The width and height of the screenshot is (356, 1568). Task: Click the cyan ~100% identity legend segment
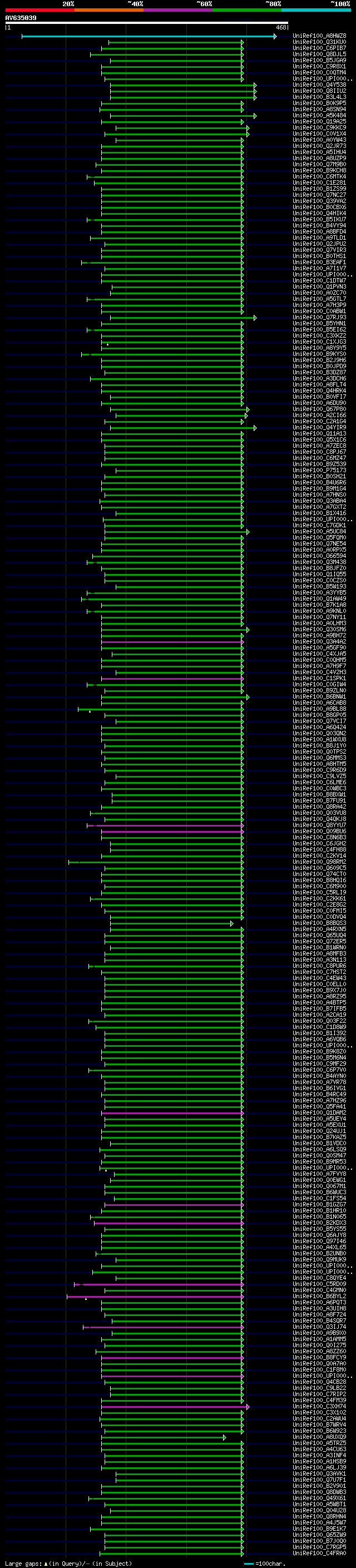tap(316, 10)
